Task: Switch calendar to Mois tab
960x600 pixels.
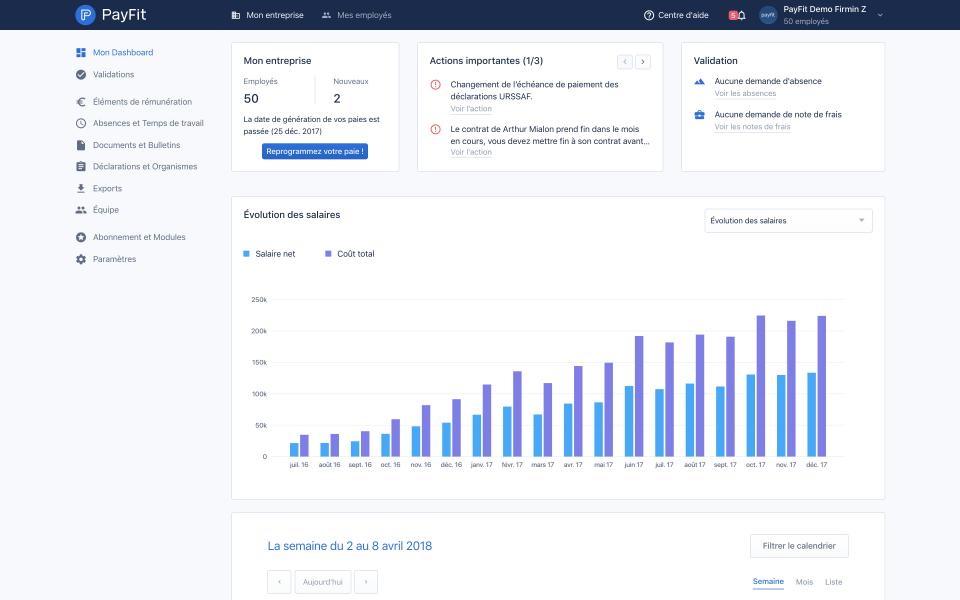Action: coord(804,582)
